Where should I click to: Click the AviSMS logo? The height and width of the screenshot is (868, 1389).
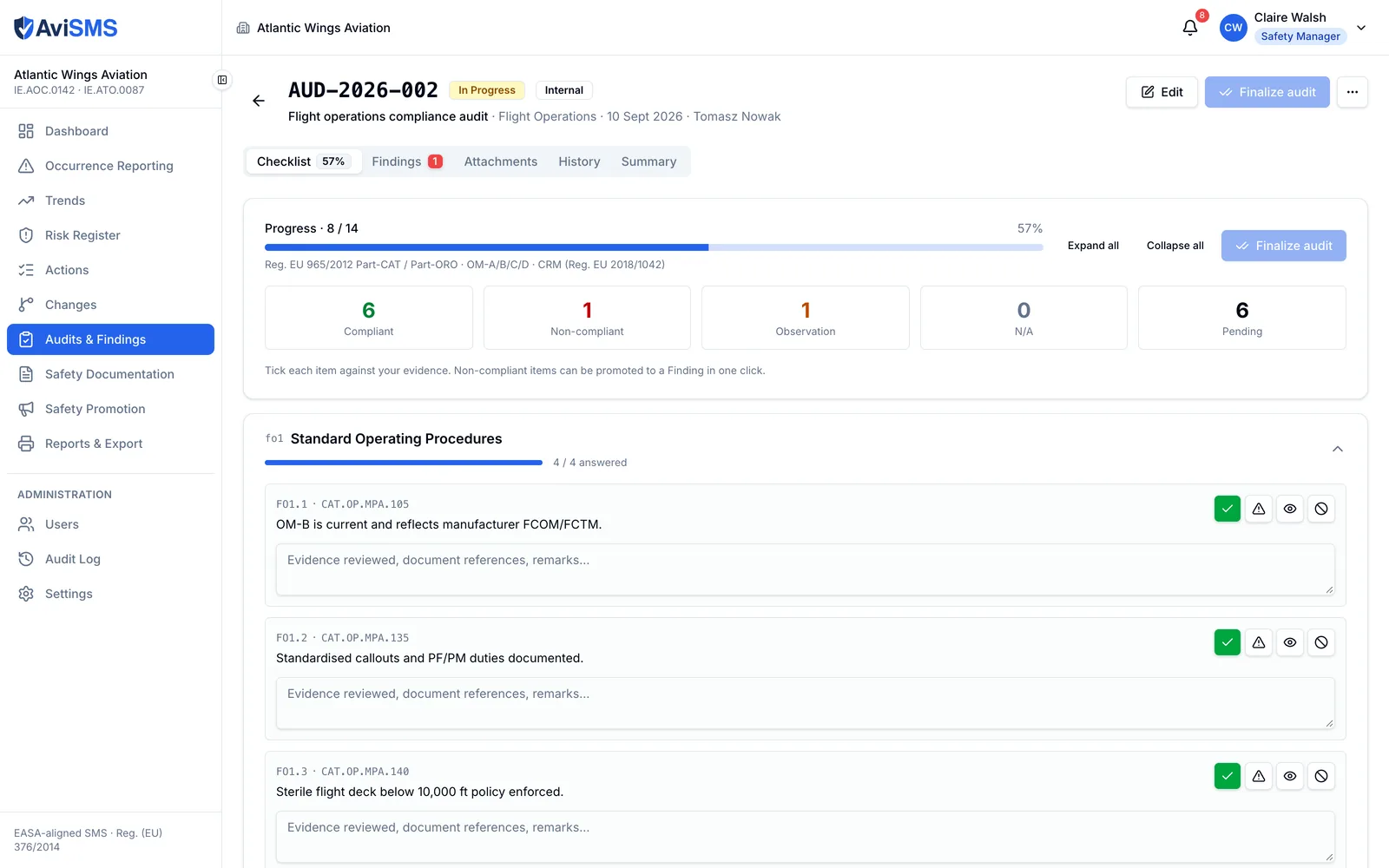pyautogui.click(x=66, y=28)
